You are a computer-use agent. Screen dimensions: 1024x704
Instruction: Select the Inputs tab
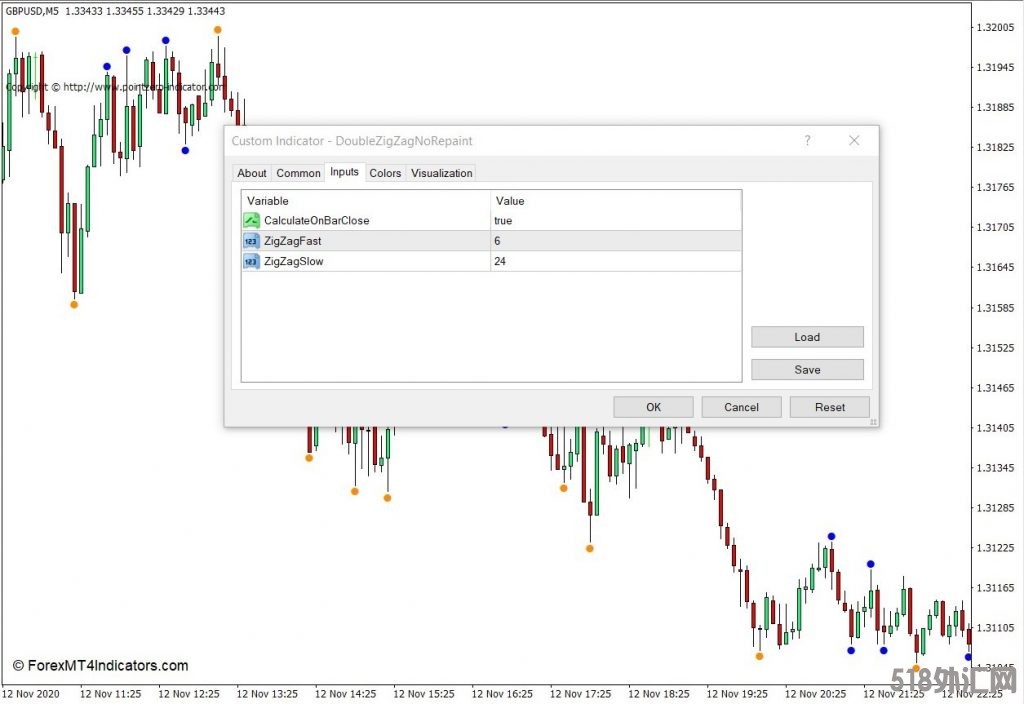point(344,172)
